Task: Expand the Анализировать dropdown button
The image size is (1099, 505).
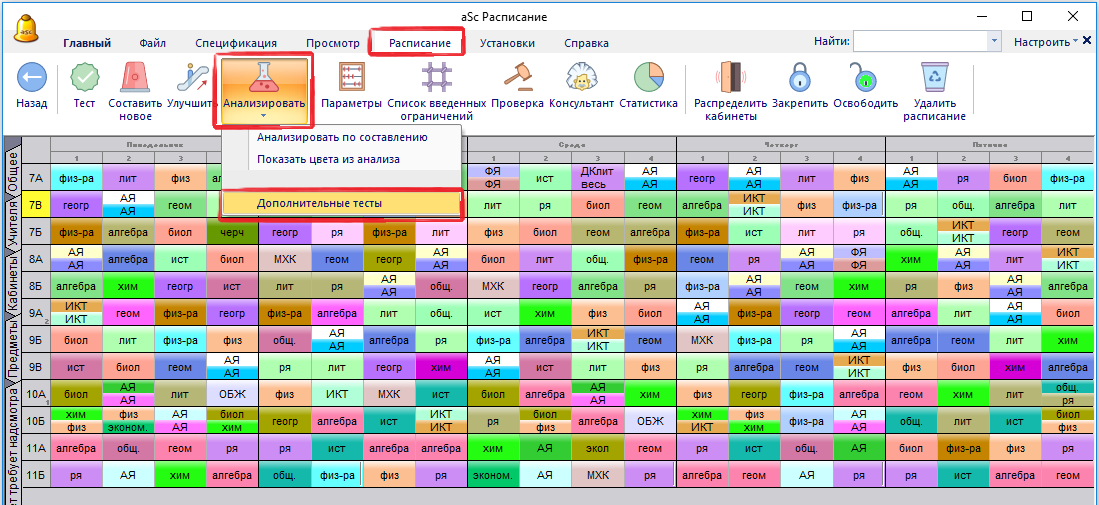Action: 264,89
